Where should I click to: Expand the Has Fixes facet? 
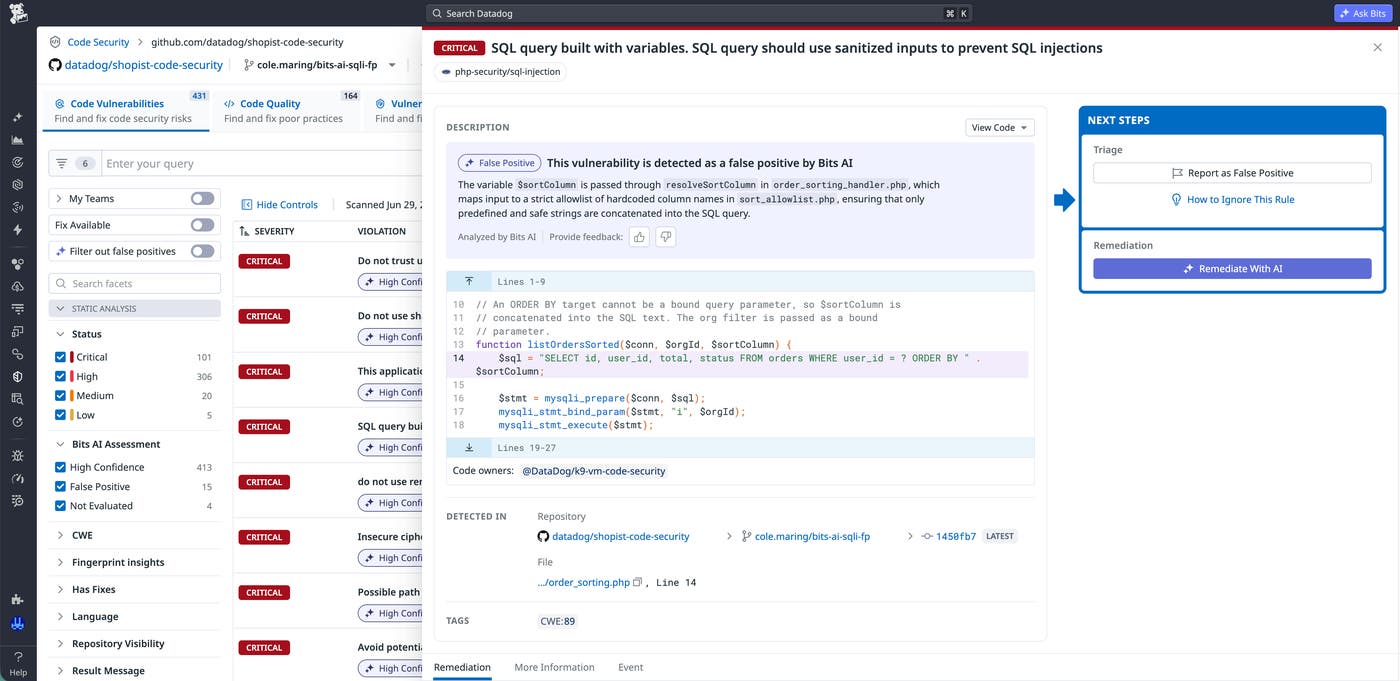coord(60,589)
